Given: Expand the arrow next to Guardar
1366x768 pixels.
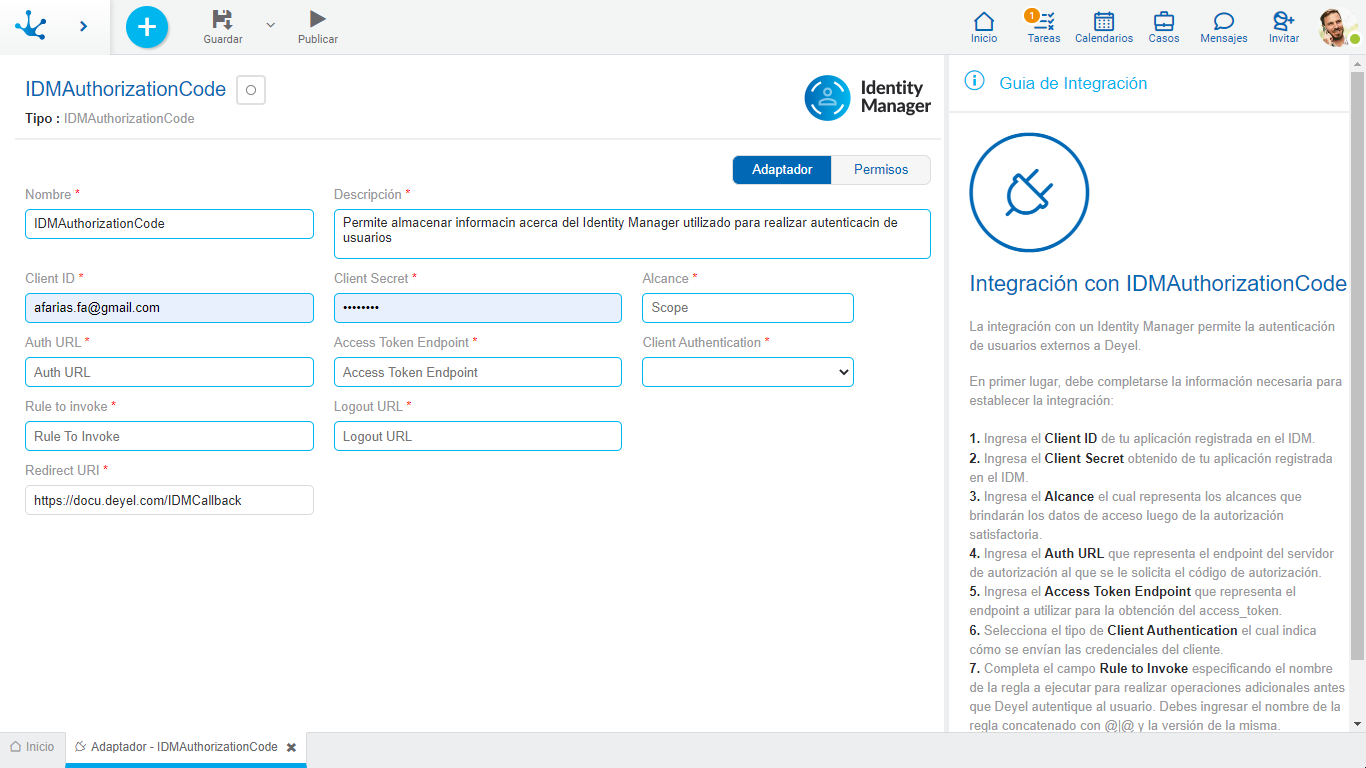Looking at the screenshot, I should coord(270,25).
